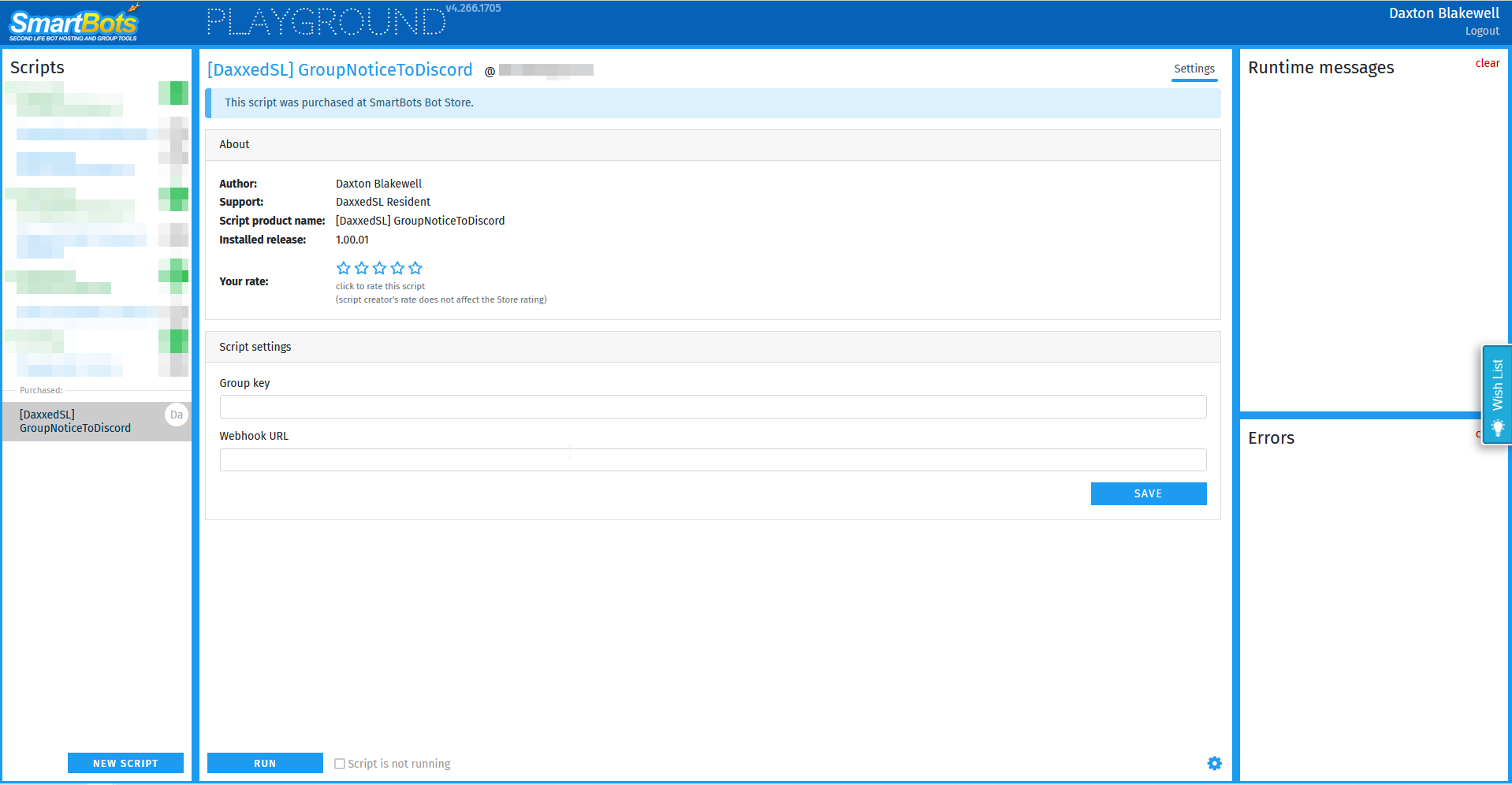Focus the Group key input field
The height and width of the screenshot is (785, 1512).
[x=713, y=407]
